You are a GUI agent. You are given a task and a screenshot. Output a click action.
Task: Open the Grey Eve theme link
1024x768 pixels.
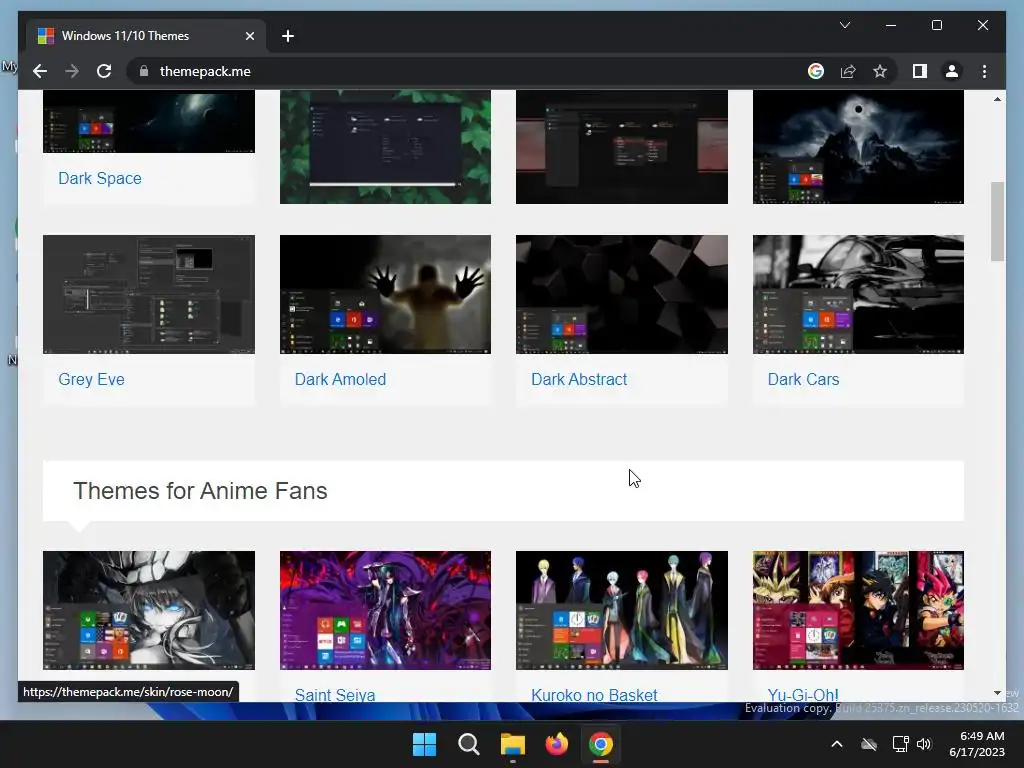[91, 379]
